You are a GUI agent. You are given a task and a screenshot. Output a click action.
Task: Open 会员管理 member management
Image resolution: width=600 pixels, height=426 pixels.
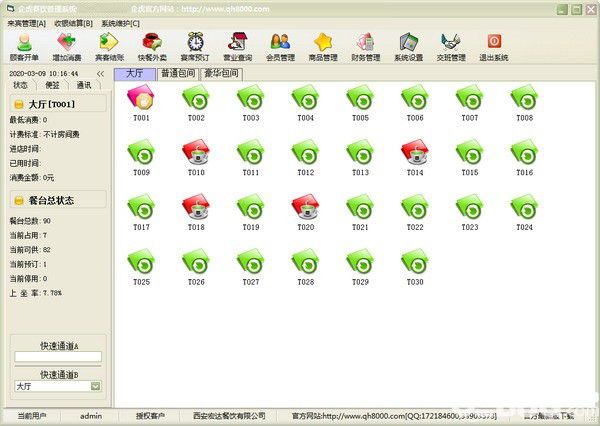pyautogui.click(x=280, y=47)
